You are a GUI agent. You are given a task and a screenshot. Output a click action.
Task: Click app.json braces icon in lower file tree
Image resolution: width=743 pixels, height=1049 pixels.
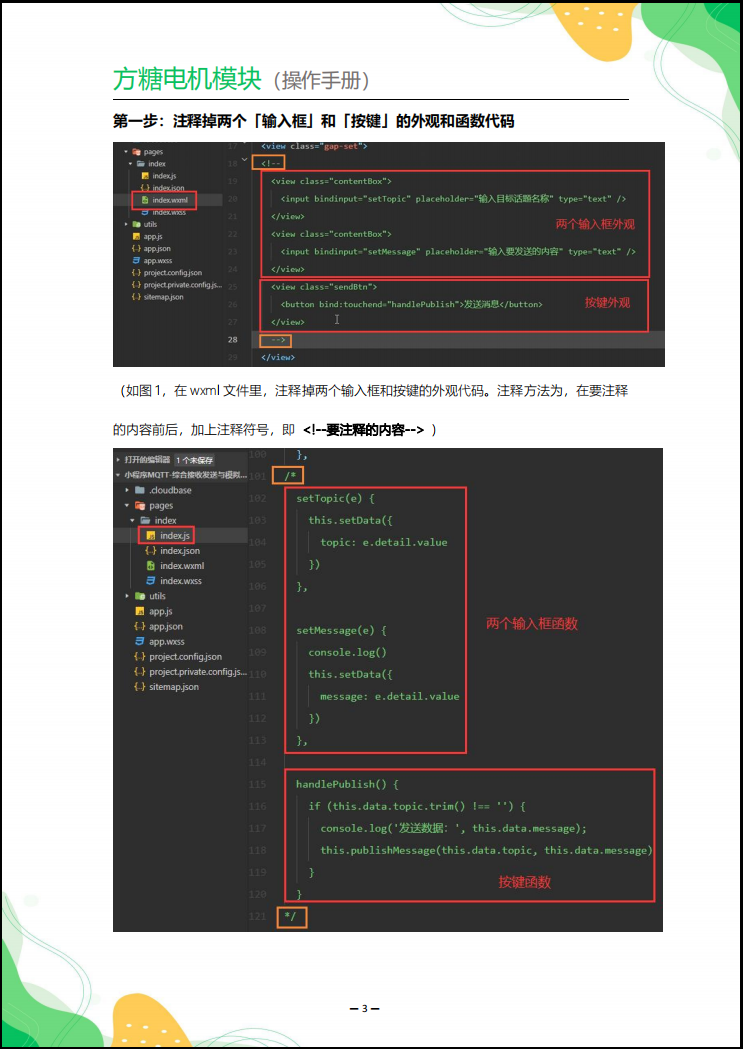[140, 626]
